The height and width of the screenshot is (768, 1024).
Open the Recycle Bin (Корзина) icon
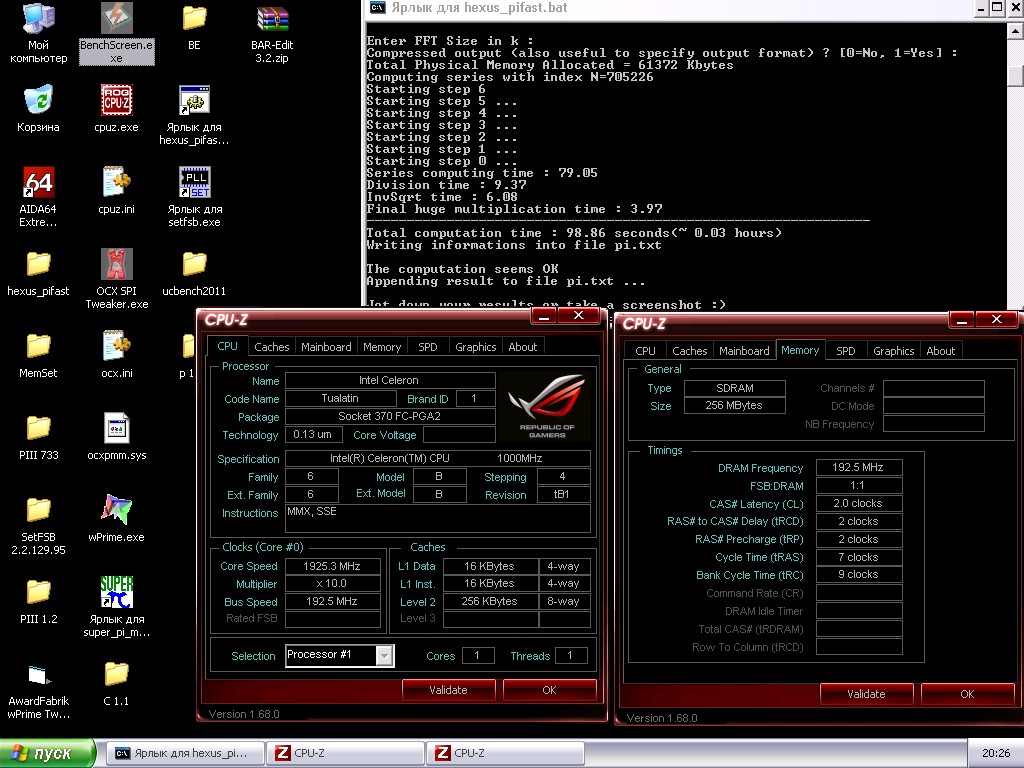(39, 108)
